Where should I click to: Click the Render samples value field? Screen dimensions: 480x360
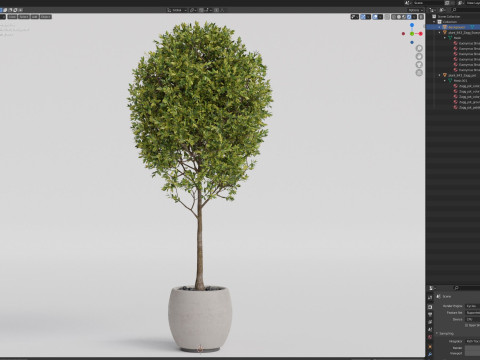point(473,348)
